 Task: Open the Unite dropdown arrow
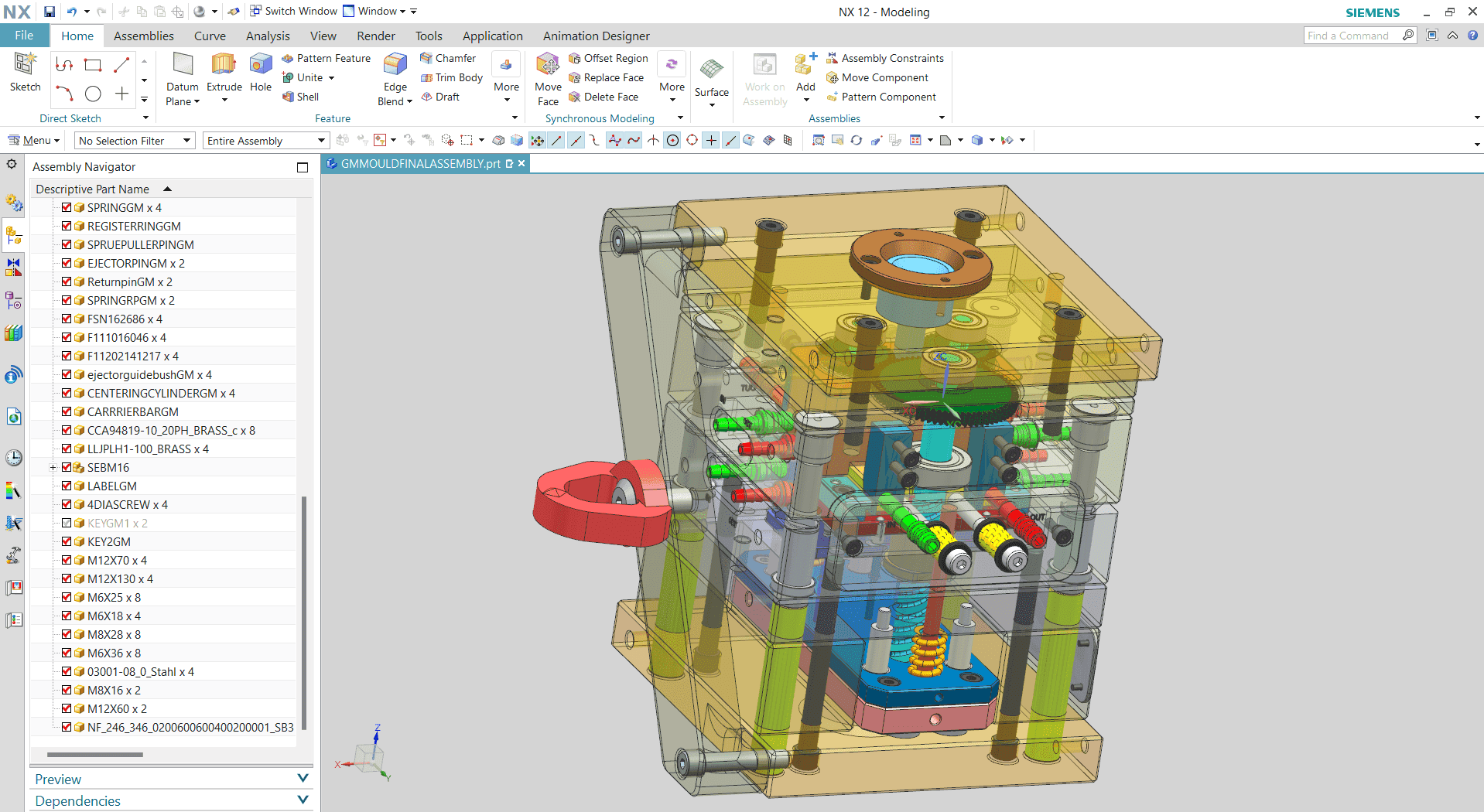(331, 78)
